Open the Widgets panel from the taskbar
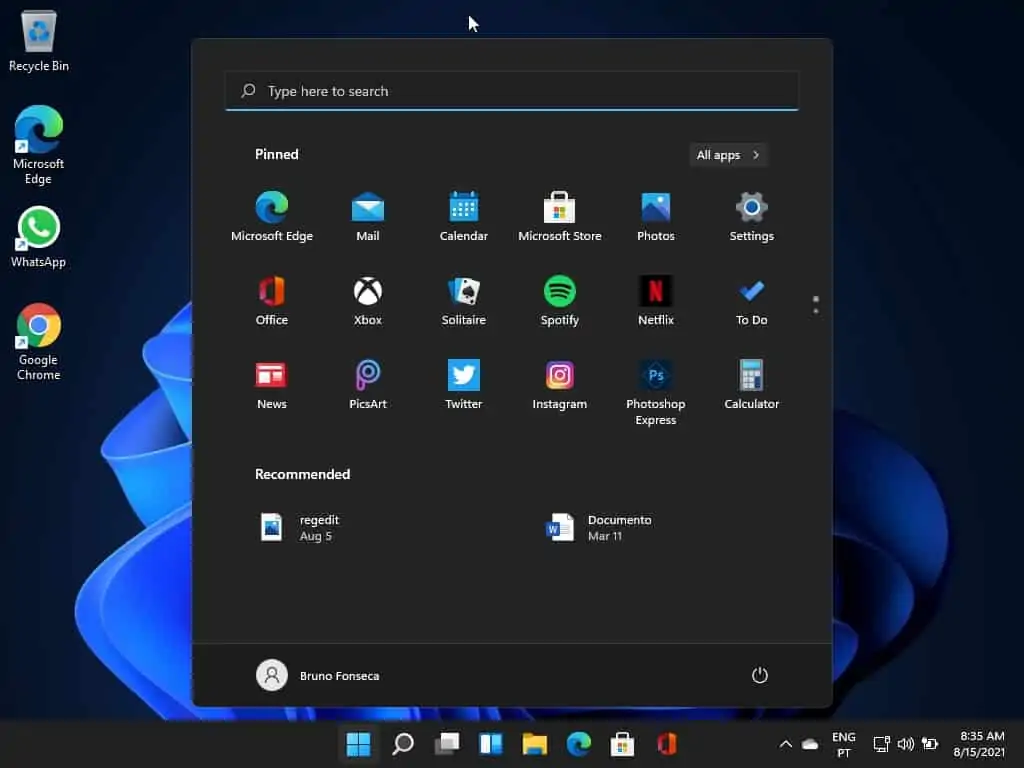Image resolution: width=1024 pixels, height=768 pixels. click(490, 744)
